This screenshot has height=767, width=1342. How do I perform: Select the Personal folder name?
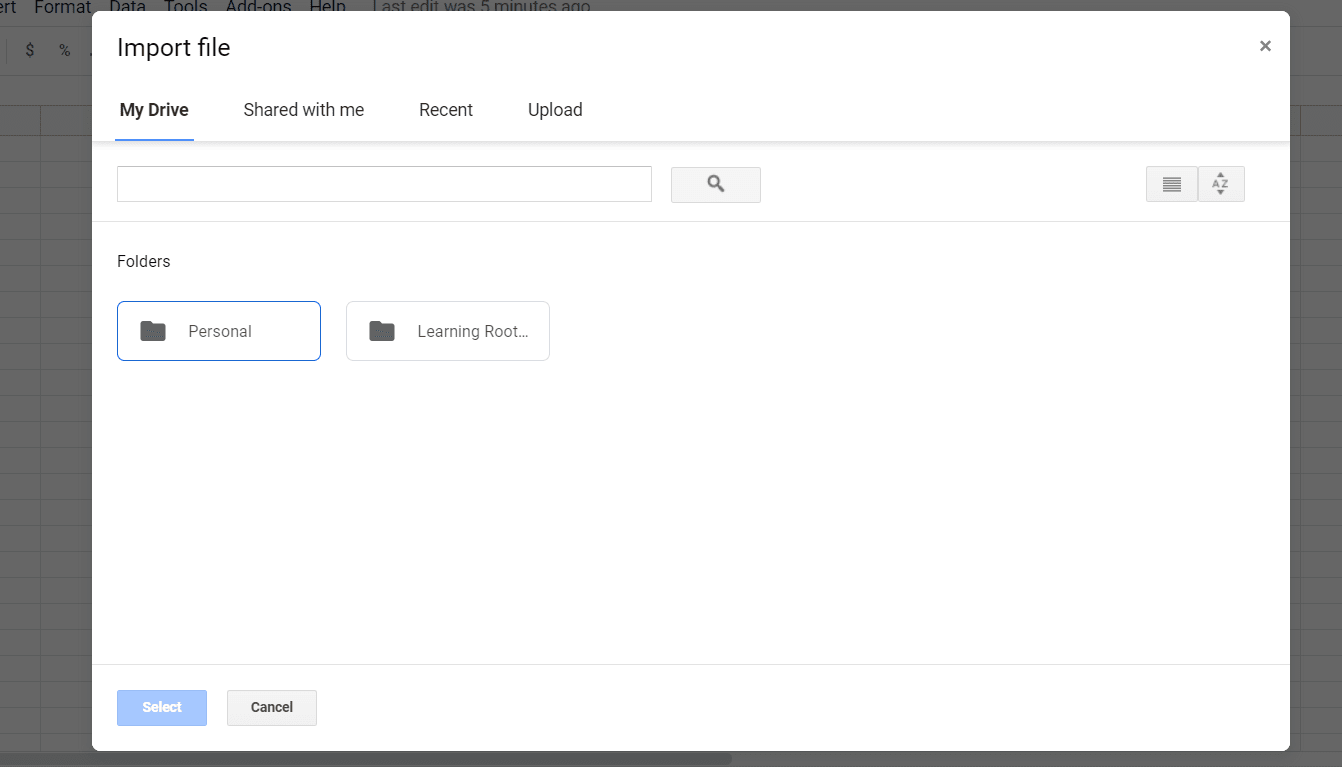[x=220, y=331]
